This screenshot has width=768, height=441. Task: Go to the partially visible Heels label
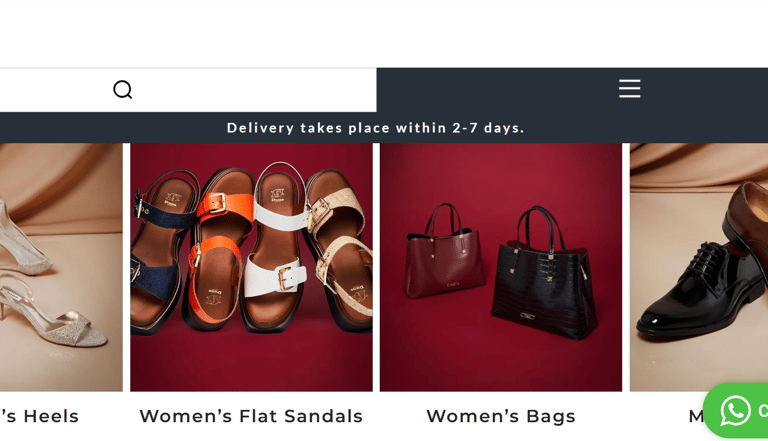[39, 416]
